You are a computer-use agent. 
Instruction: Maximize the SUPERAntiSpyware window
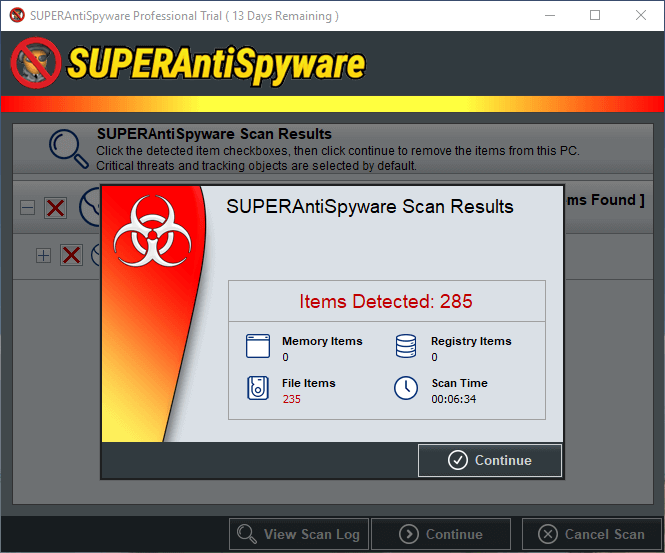pos(595,15)
